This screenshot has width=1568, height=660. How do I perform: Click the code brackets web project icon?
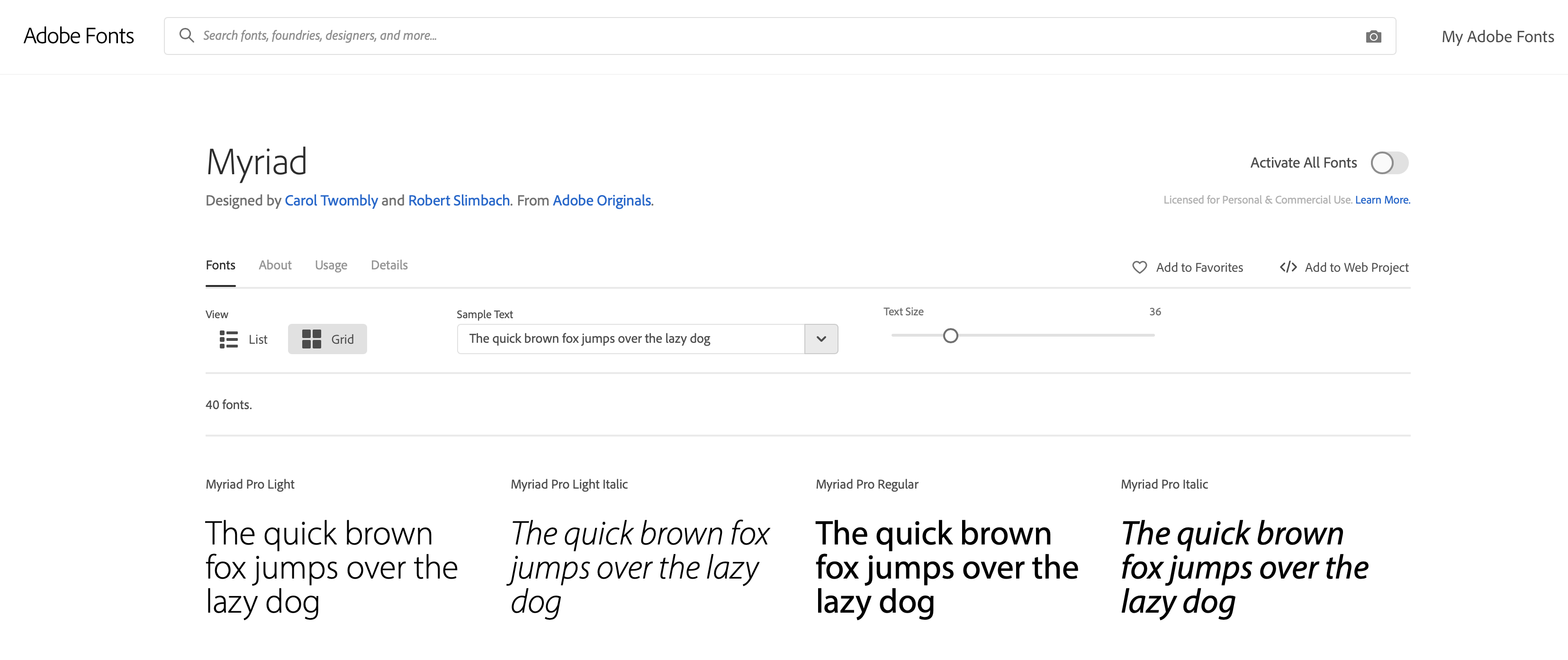[1288, 268]
